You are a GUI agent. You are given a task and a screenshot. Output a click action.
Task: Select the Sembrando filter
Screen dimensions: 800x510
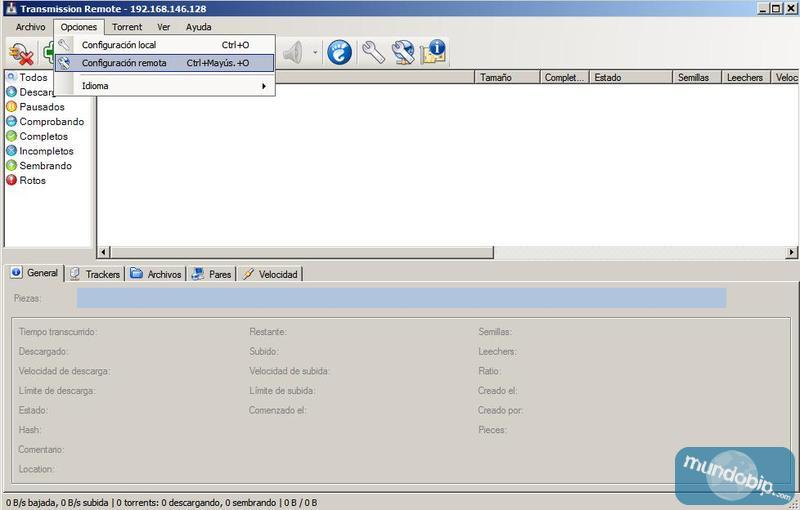point(45,166)
